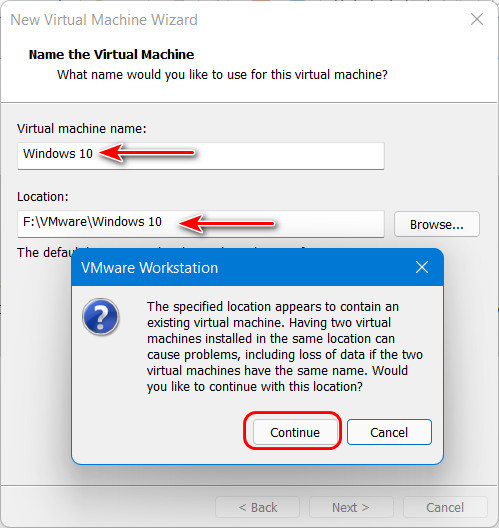Click the What name would you like subtitle

(222, 74)
